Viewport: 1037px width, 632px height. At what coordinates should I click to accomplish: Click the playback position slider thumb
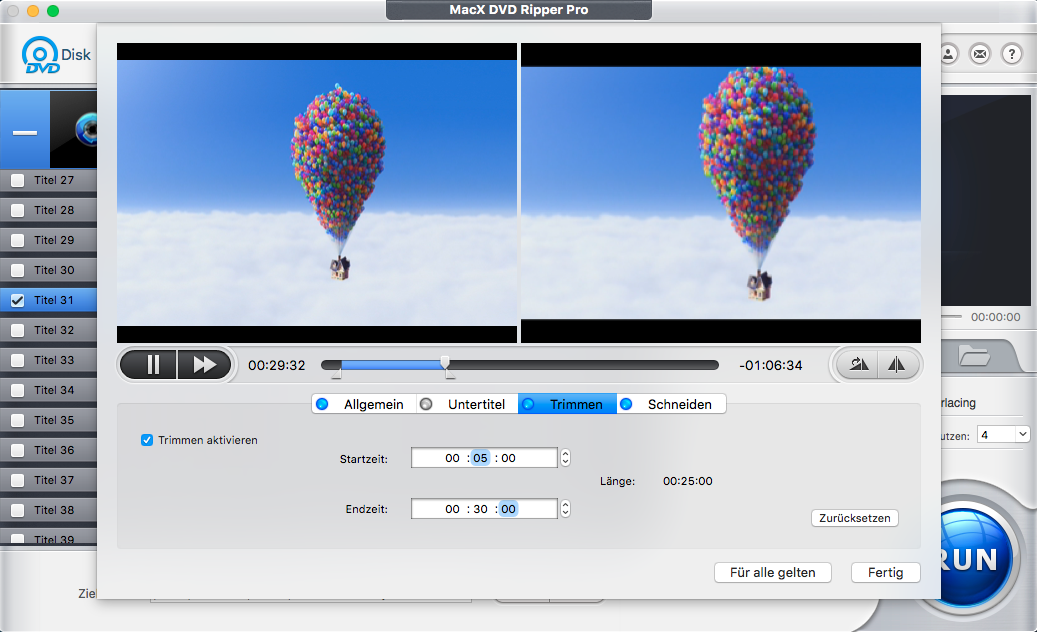click(445, 362)
